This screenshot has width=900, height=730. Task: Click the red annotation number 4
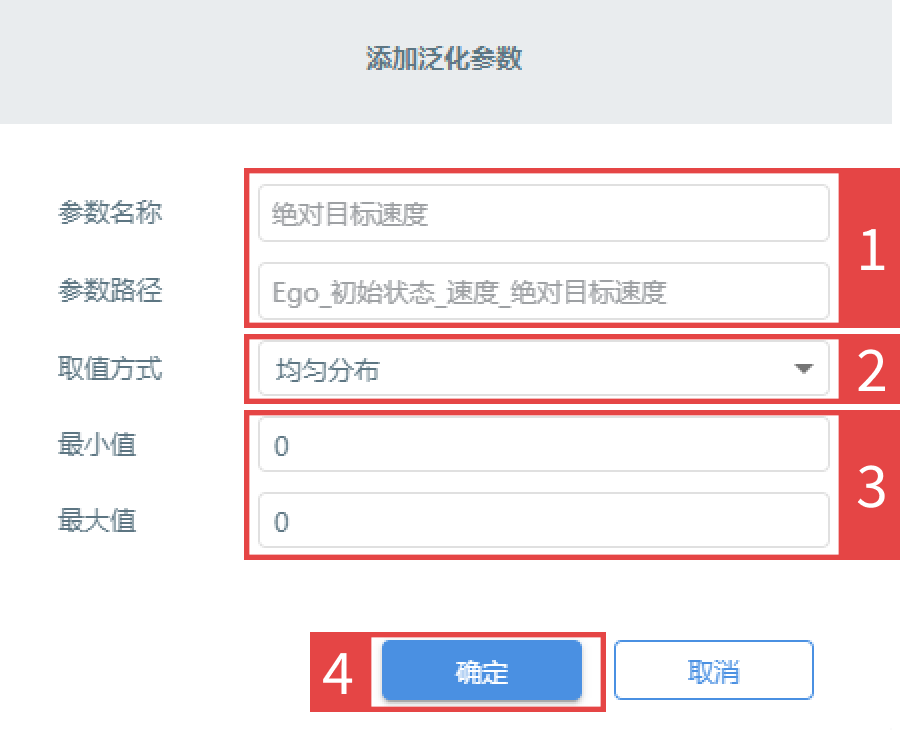coord(338,673)
